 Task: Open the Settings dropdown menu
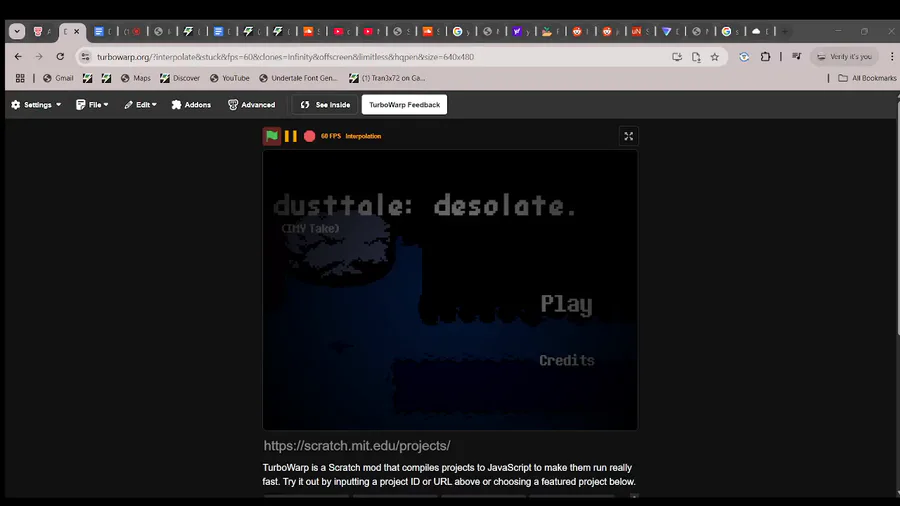point(36,104)
